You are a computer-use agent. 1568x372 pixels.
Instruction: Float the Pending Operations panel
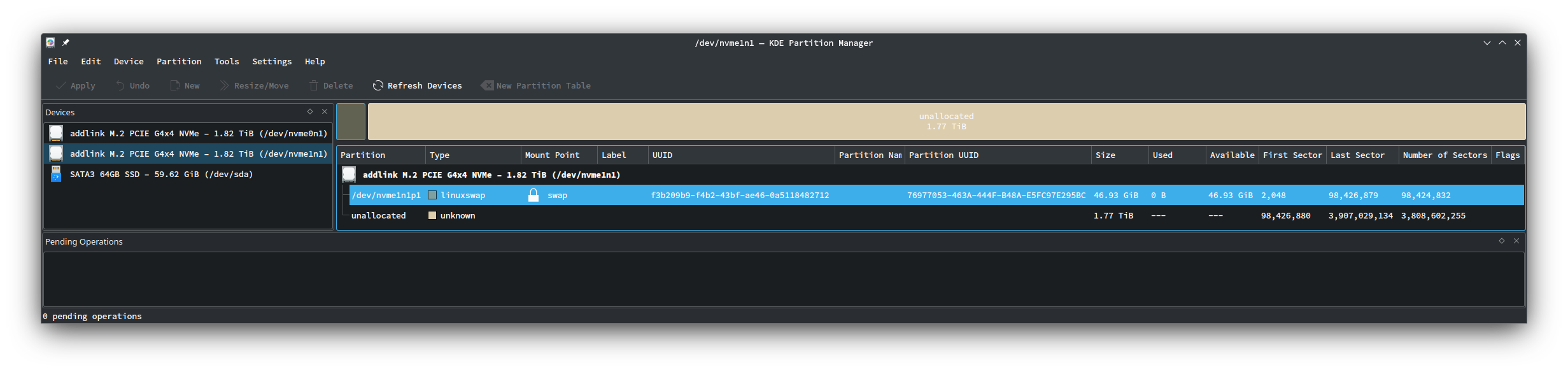tap(1501, 241)
